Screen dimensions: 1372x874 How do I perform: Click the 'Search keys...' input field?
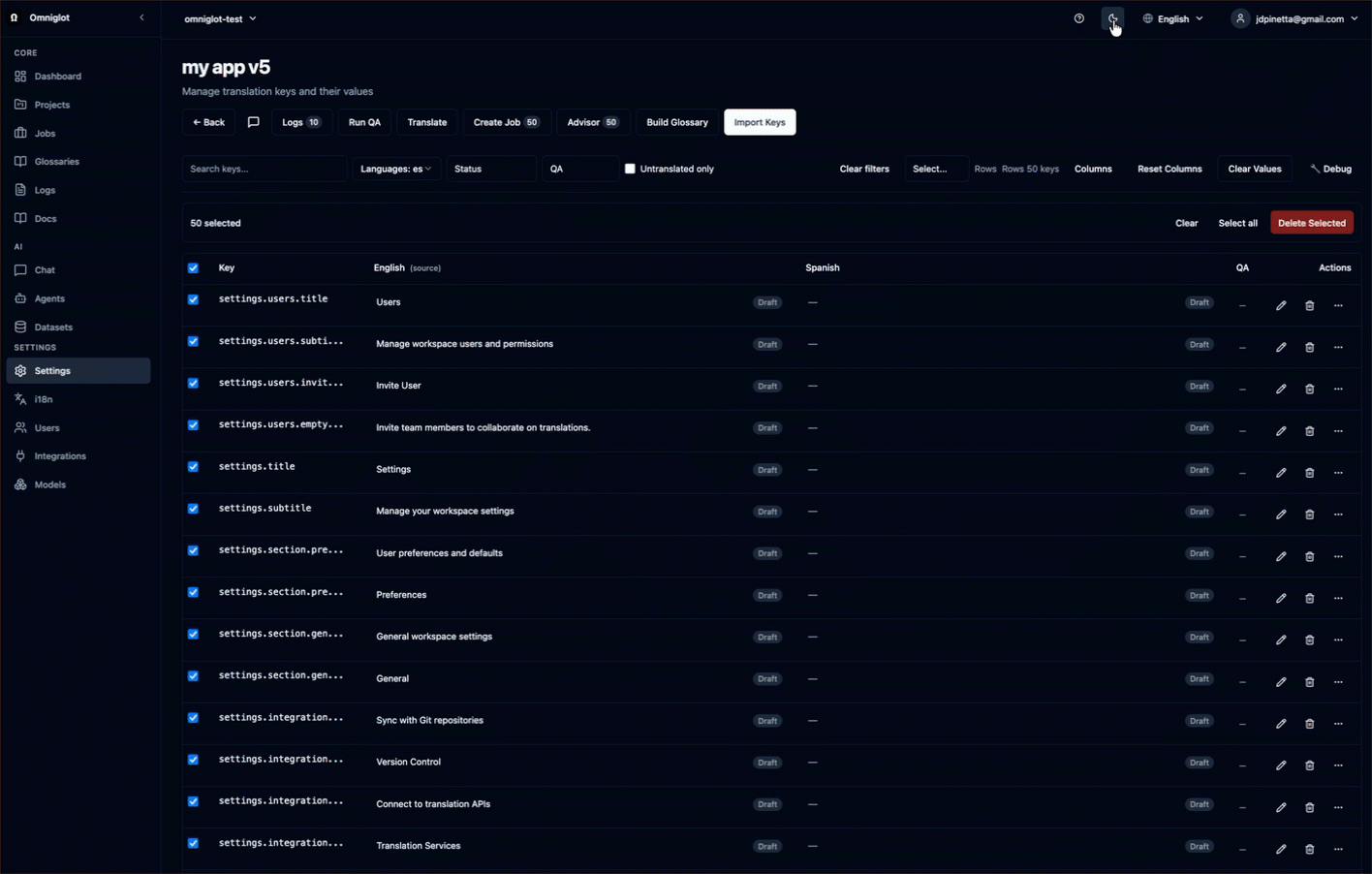tap(265, 169)
